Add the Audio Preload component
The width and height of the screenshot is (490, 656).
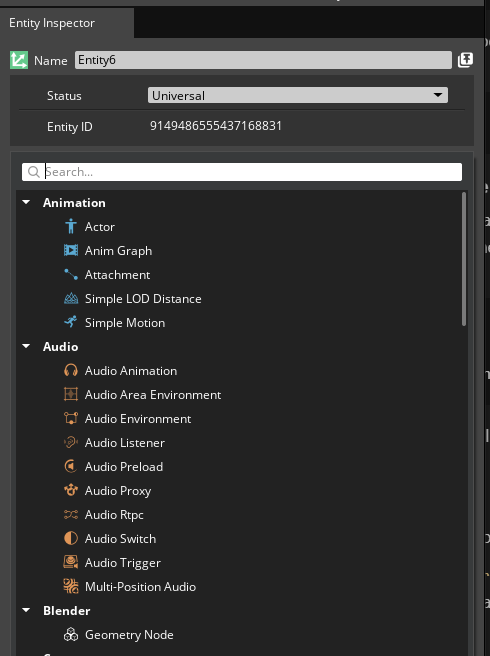pyautogui.click(x=124, y=466)
